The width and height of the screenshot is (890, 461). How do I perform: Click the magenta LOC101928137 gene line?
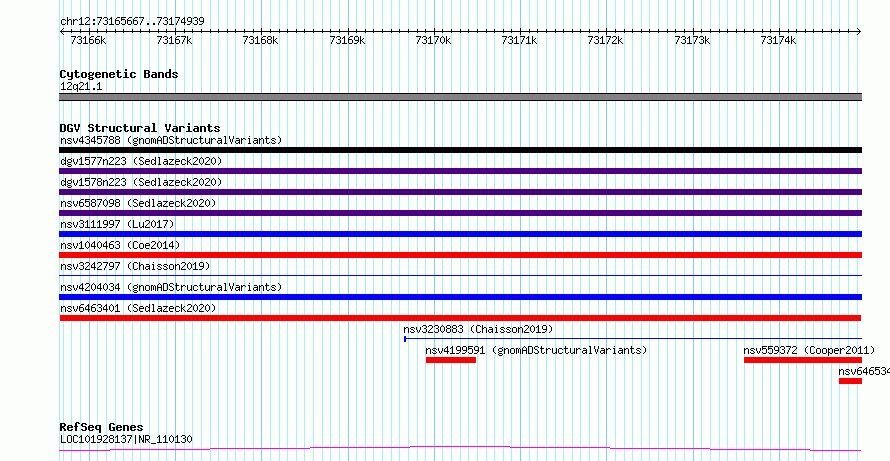coord(460,449)
